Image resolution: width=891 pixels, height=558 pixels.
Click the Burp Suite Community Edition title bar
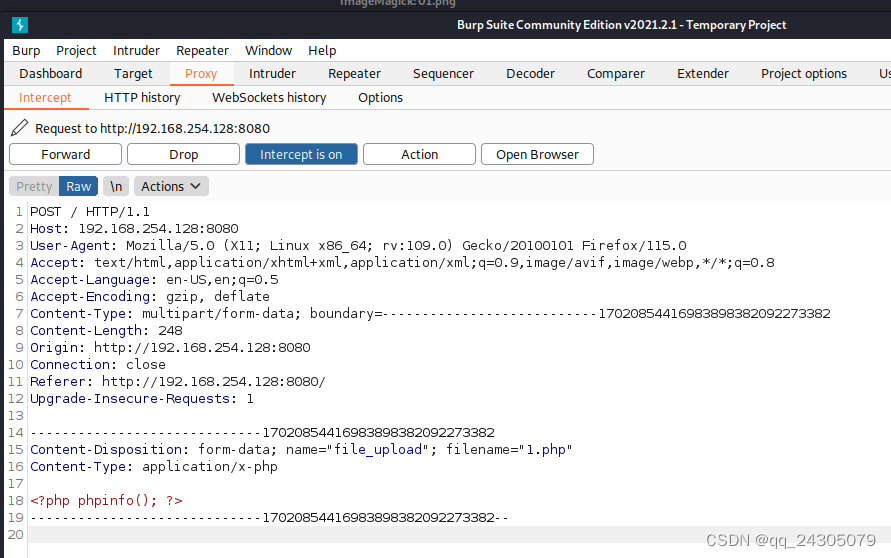pyautogui.click(x=622, y=25)
